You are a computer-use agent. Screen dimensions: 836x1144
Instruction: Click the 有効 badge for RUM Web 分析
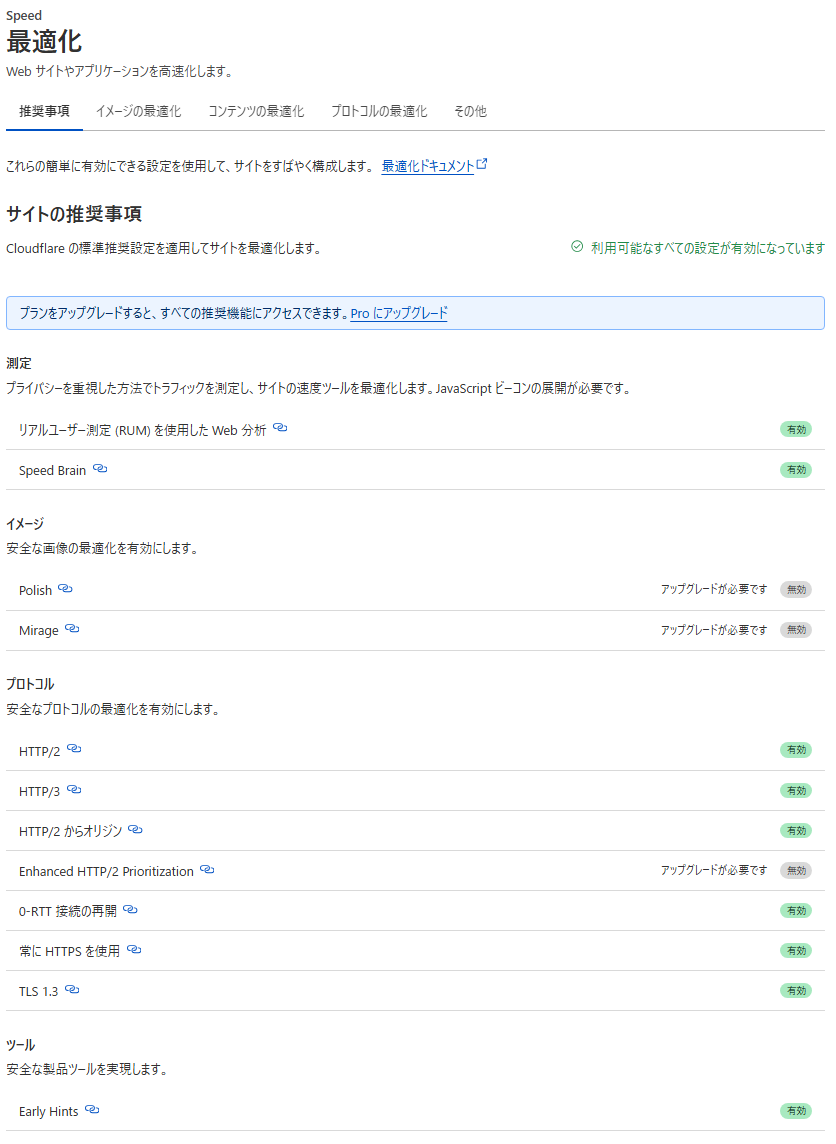coord(796,430)
